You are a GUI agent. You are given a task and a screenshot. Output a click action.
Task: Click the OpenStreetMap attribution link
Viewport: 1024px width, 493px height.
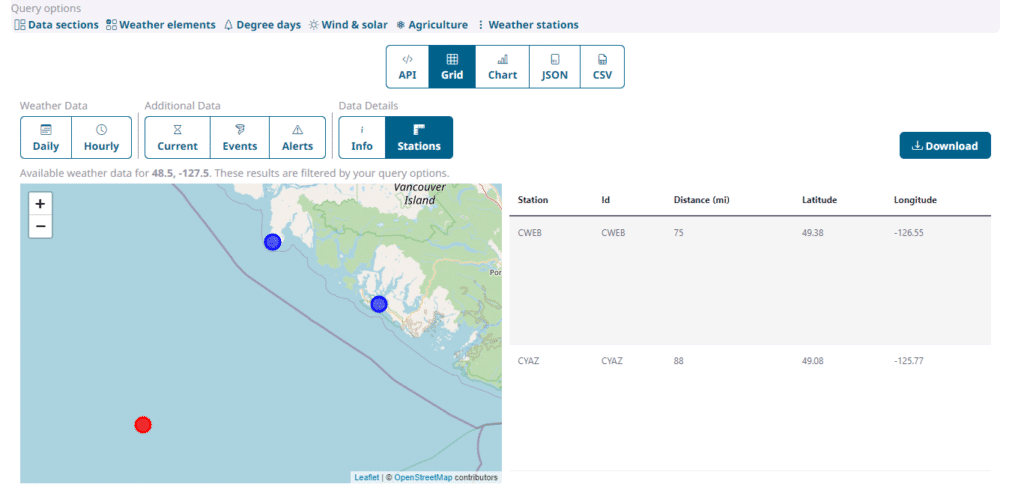coord(422,478)
